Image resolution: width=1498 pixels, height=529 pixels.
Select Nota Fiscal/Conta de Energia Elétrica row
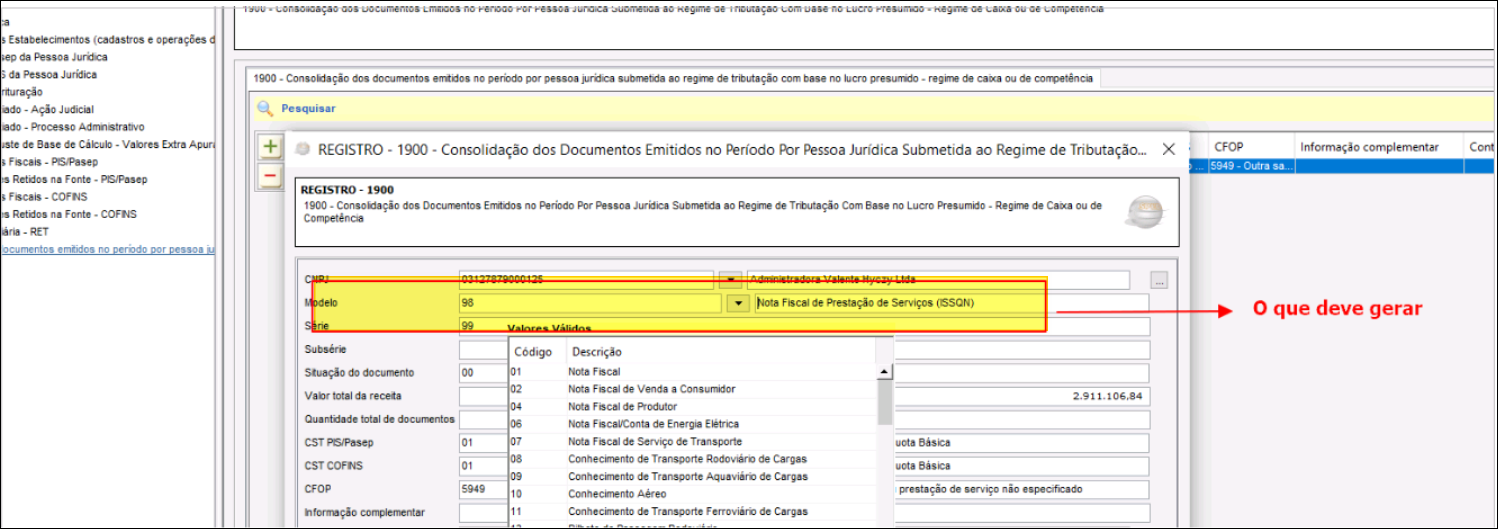coord(692,424)
